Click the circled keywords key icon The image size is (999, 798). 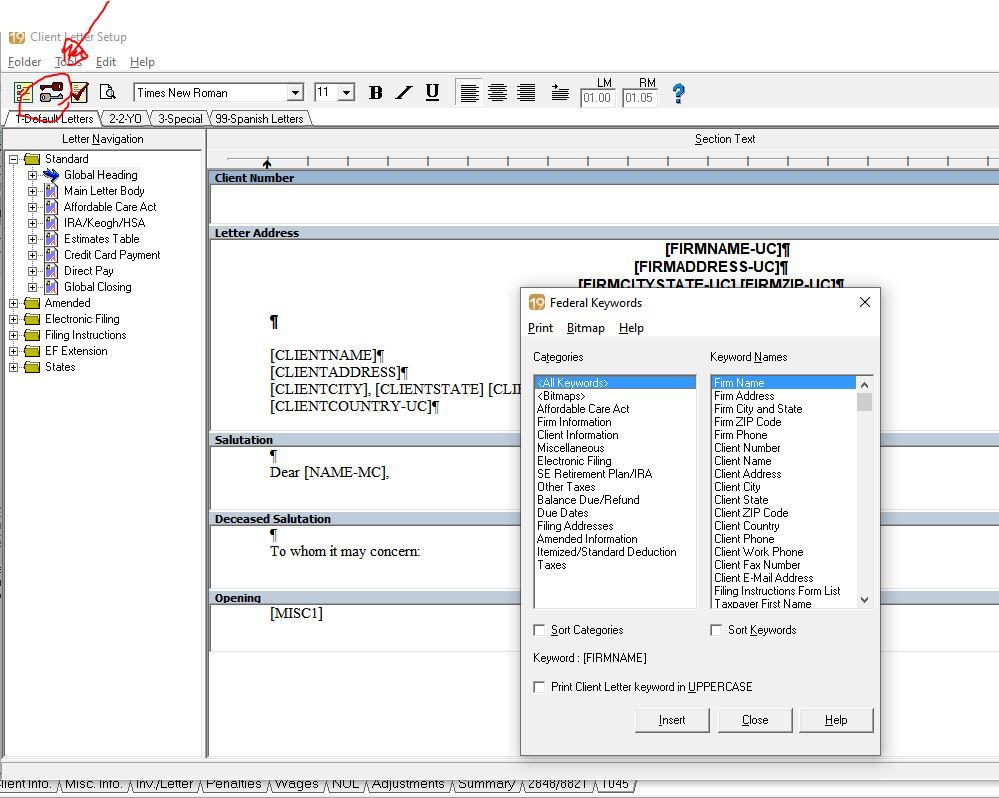51,93
